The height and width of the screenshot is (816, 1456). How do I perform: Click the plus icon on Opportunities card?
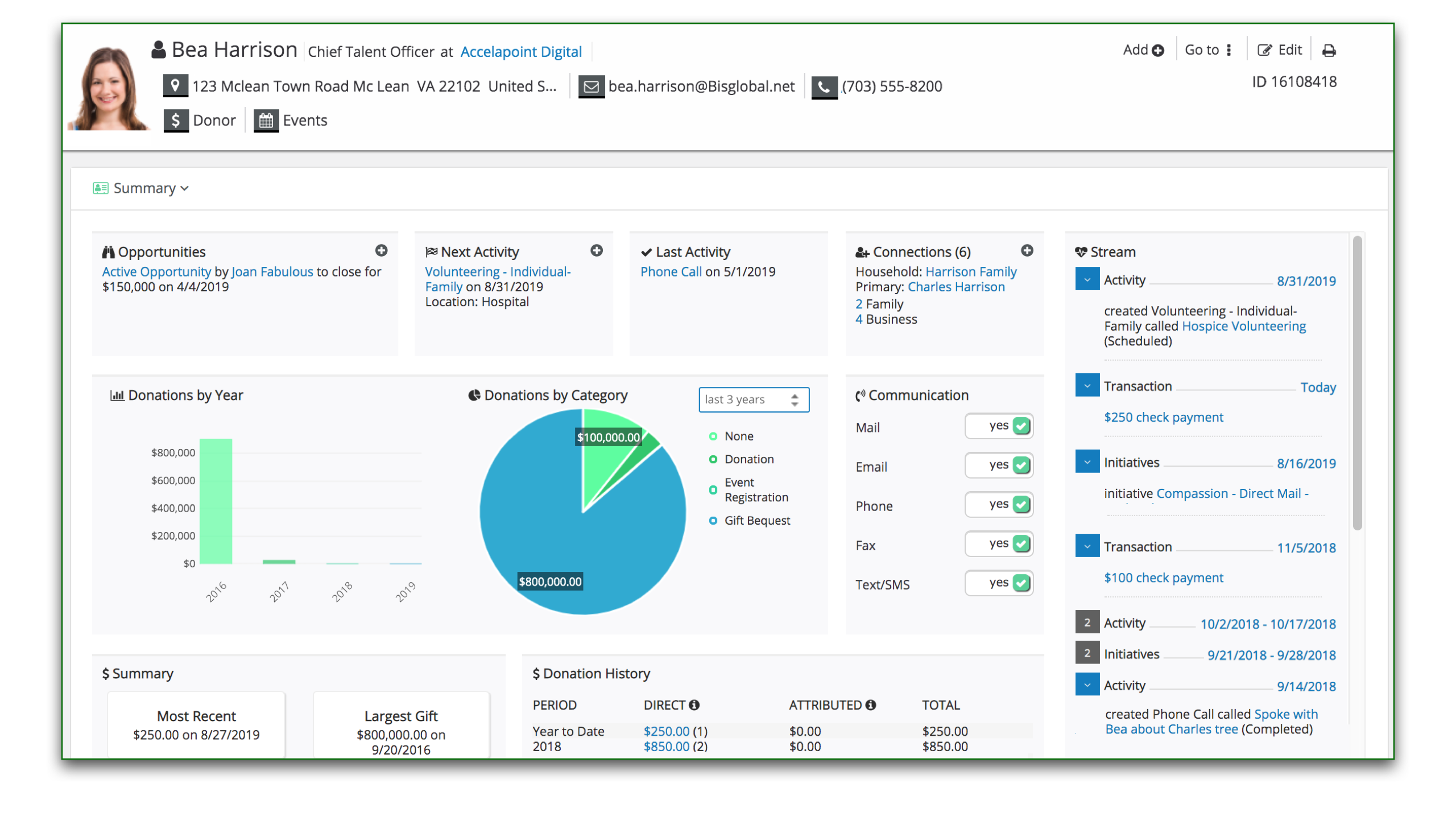tap(381, 250)
